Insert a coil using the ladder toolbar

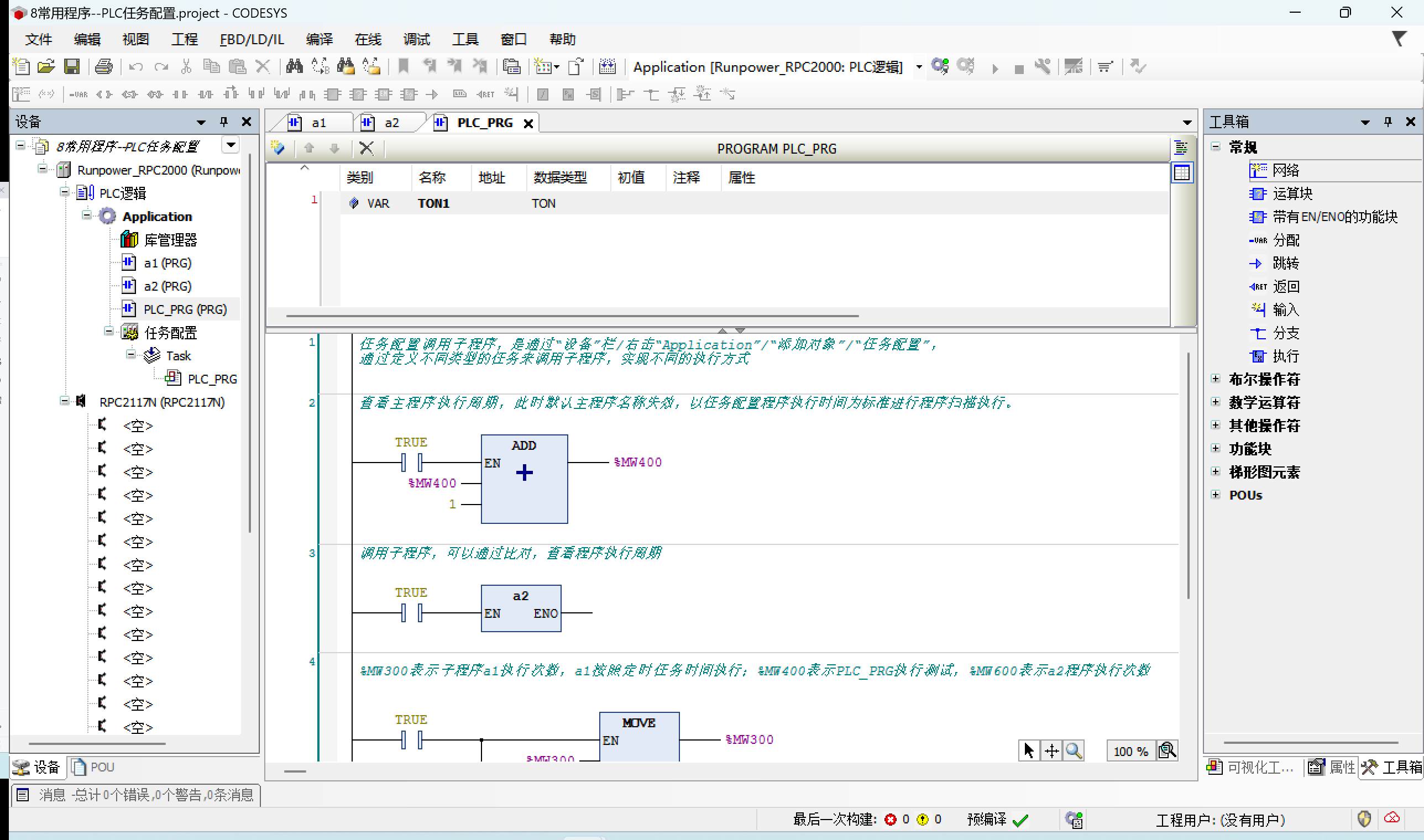pyautogui.click(x=104, y=94)
